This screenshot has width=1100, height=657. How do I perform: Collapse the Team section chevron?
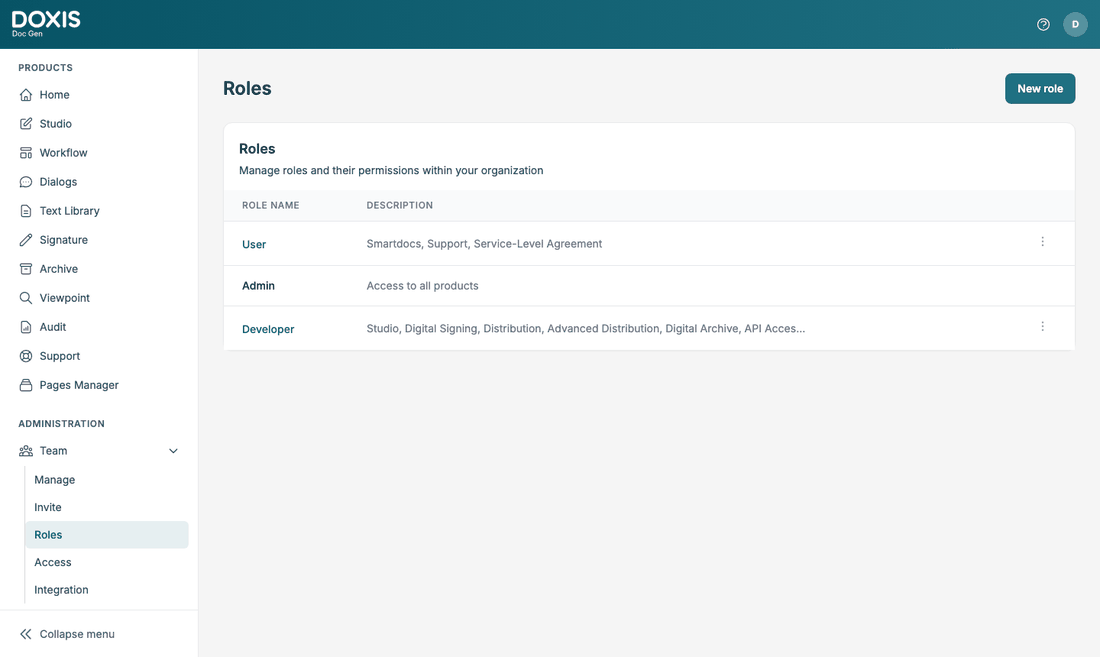pos(173,451)
